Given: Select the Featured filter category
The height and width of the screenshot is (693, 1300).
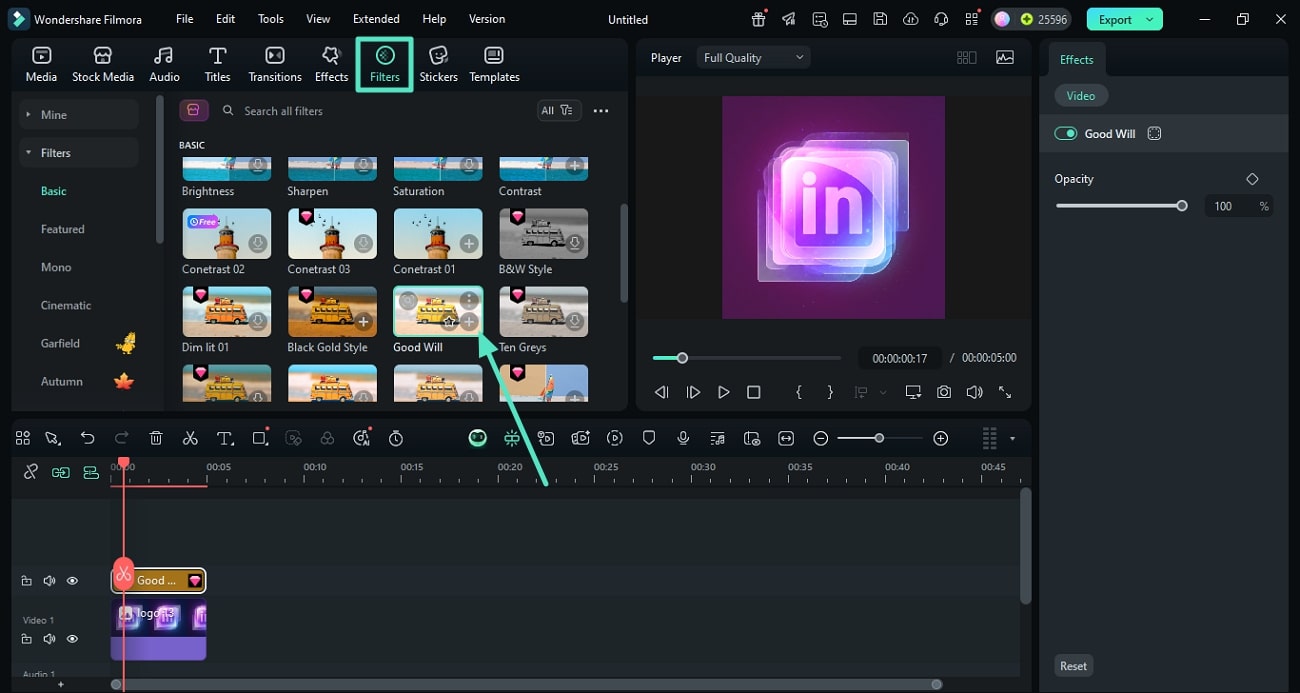Looking at the screenshot, I should (63, 229).
